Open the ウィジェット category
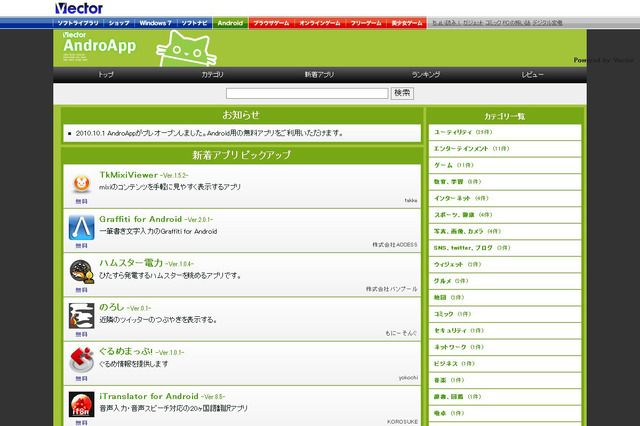Screen dimensions: 640x426 coord(505,264)
